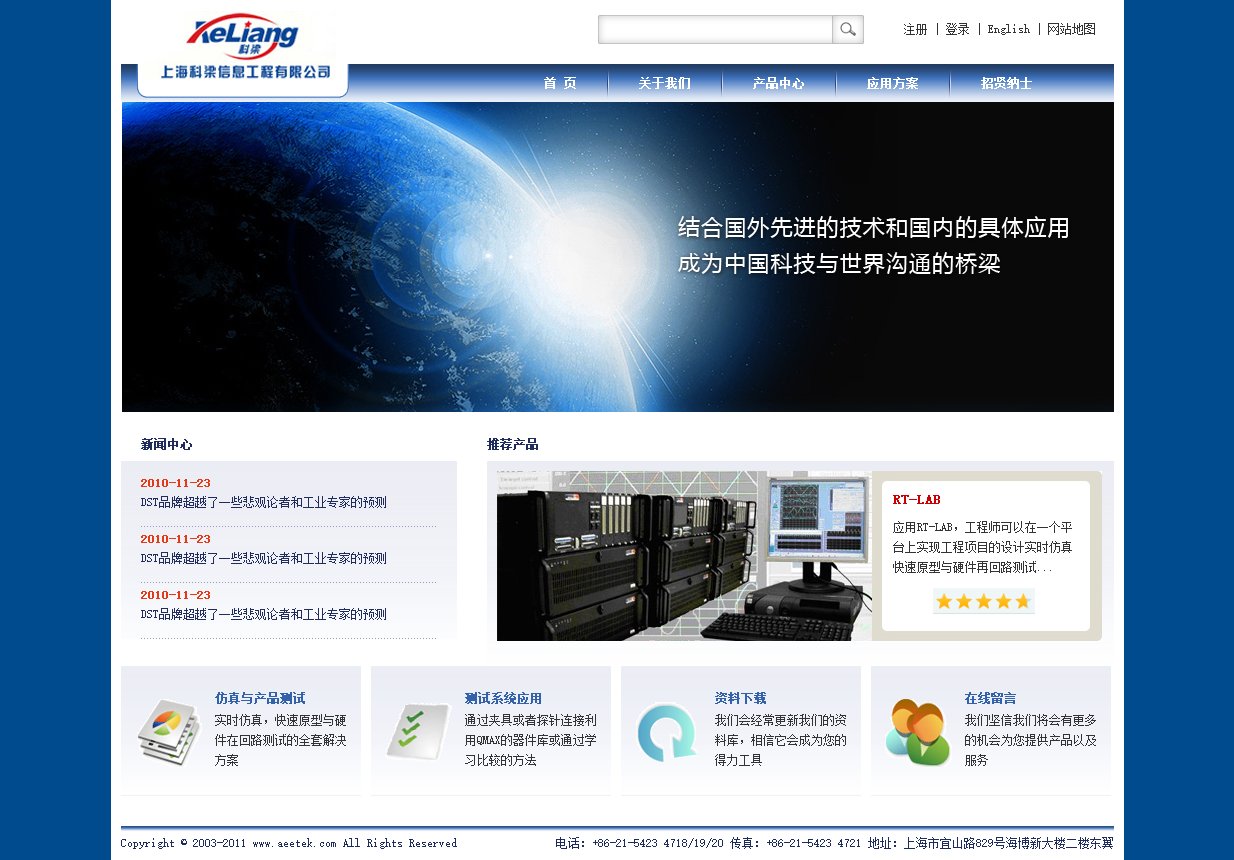This screenshot has width=1234, height=860.
Task: Select 产品中心 in navigation bar
Action: [x=778, y=84]
